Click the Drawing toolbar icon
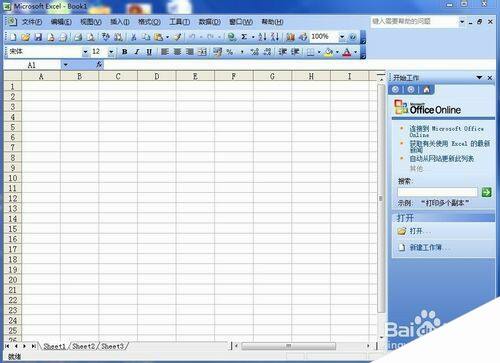500x363 pixels. point(303,37)
